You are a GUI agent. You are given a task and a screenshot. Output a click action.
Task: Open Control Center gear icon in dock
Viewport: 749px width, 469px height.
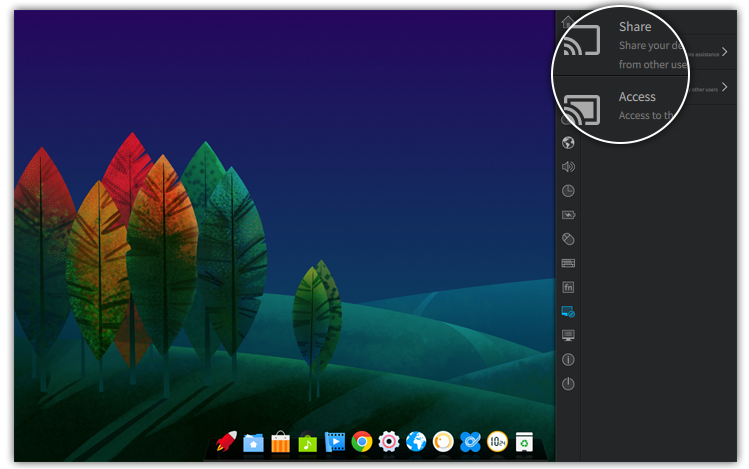pos(389,442)
